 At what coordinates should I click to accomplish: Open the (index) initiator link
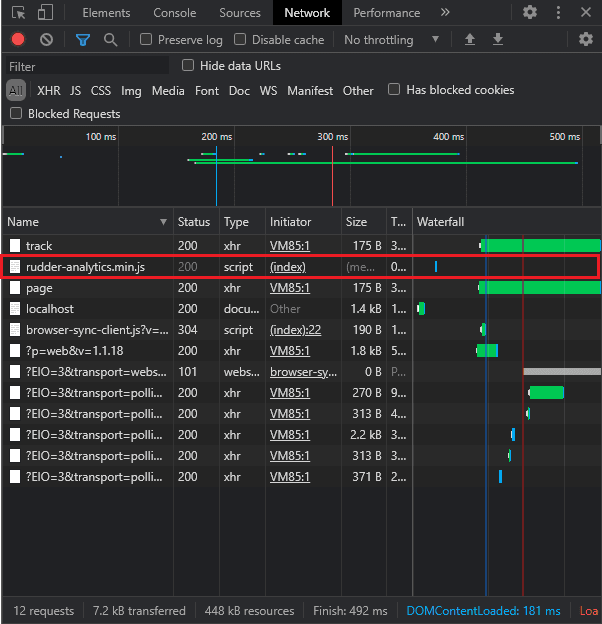point(288,267)
